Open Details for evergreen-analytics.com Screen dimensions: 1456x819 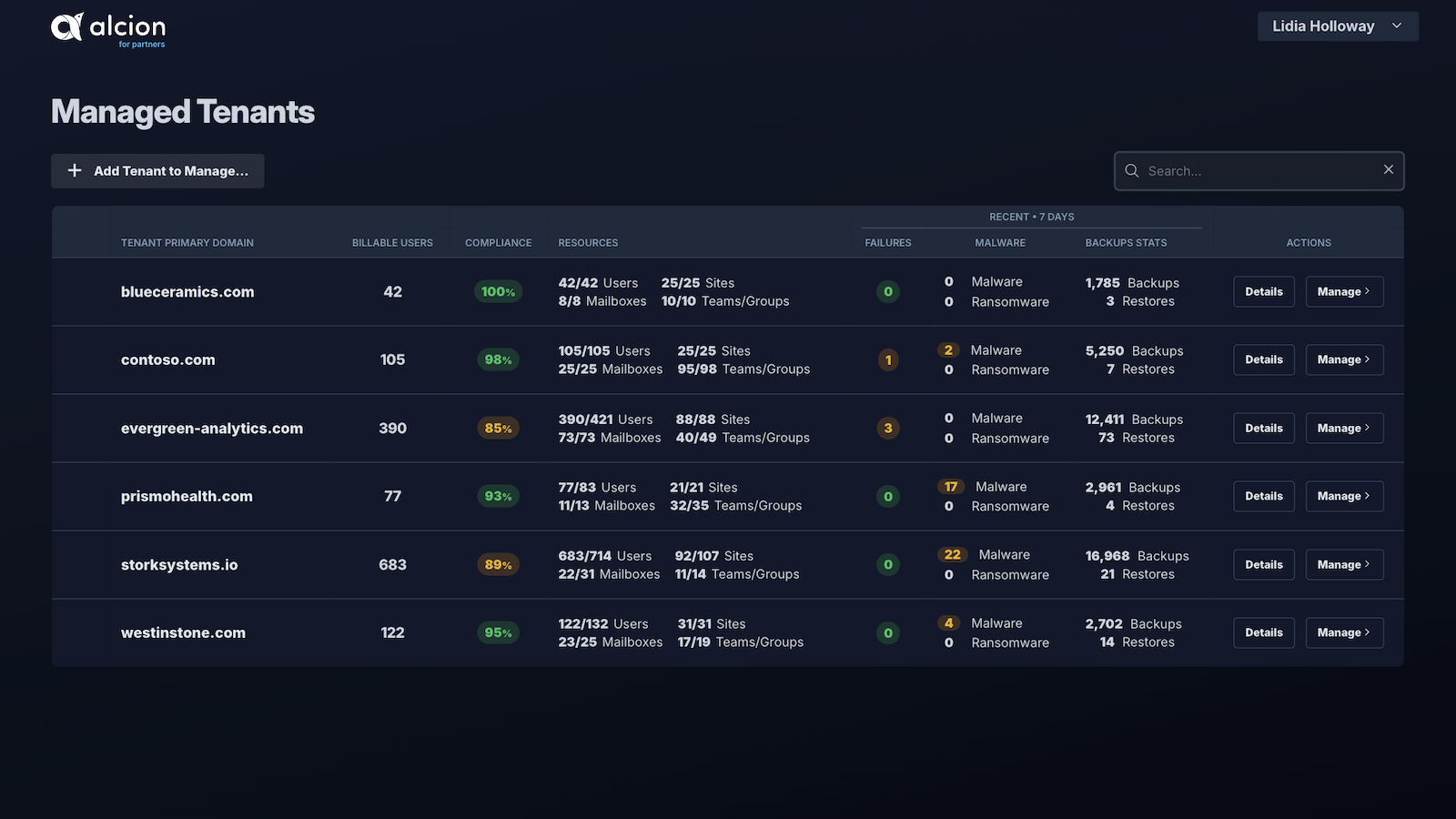tap(1264, 428)
